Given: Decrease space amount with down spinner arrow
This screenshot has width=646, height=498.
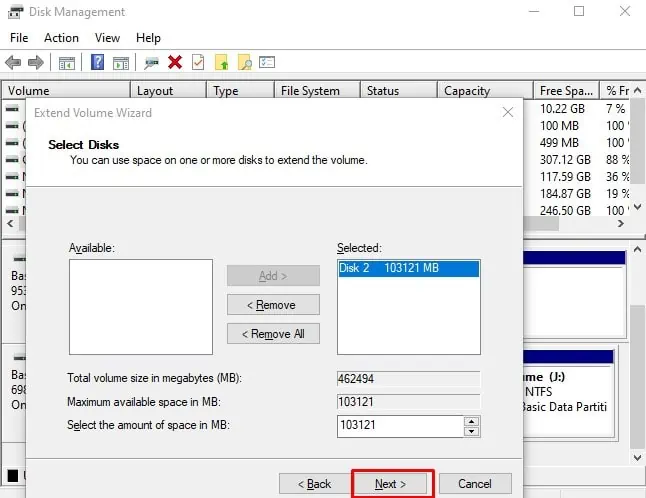Looking at the screenshot, I should pyautogui.click(x=471, y=431).
